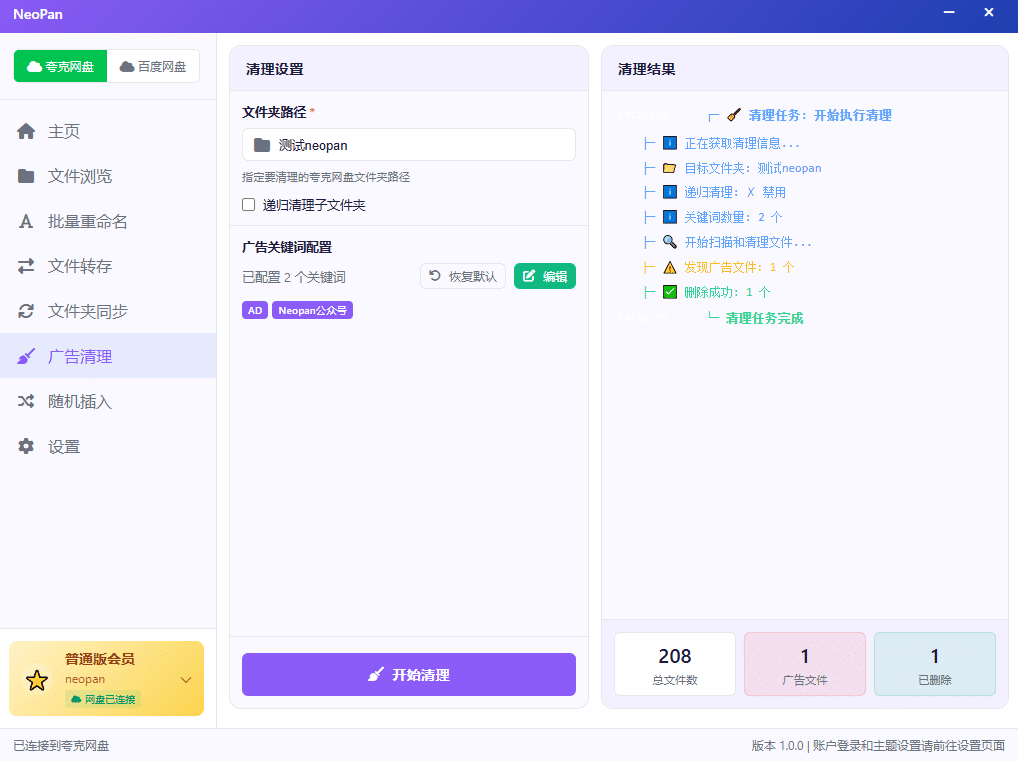Click the warning triangle icon in log
This screenshot has height=761, width=1018.
coord(670,267)
